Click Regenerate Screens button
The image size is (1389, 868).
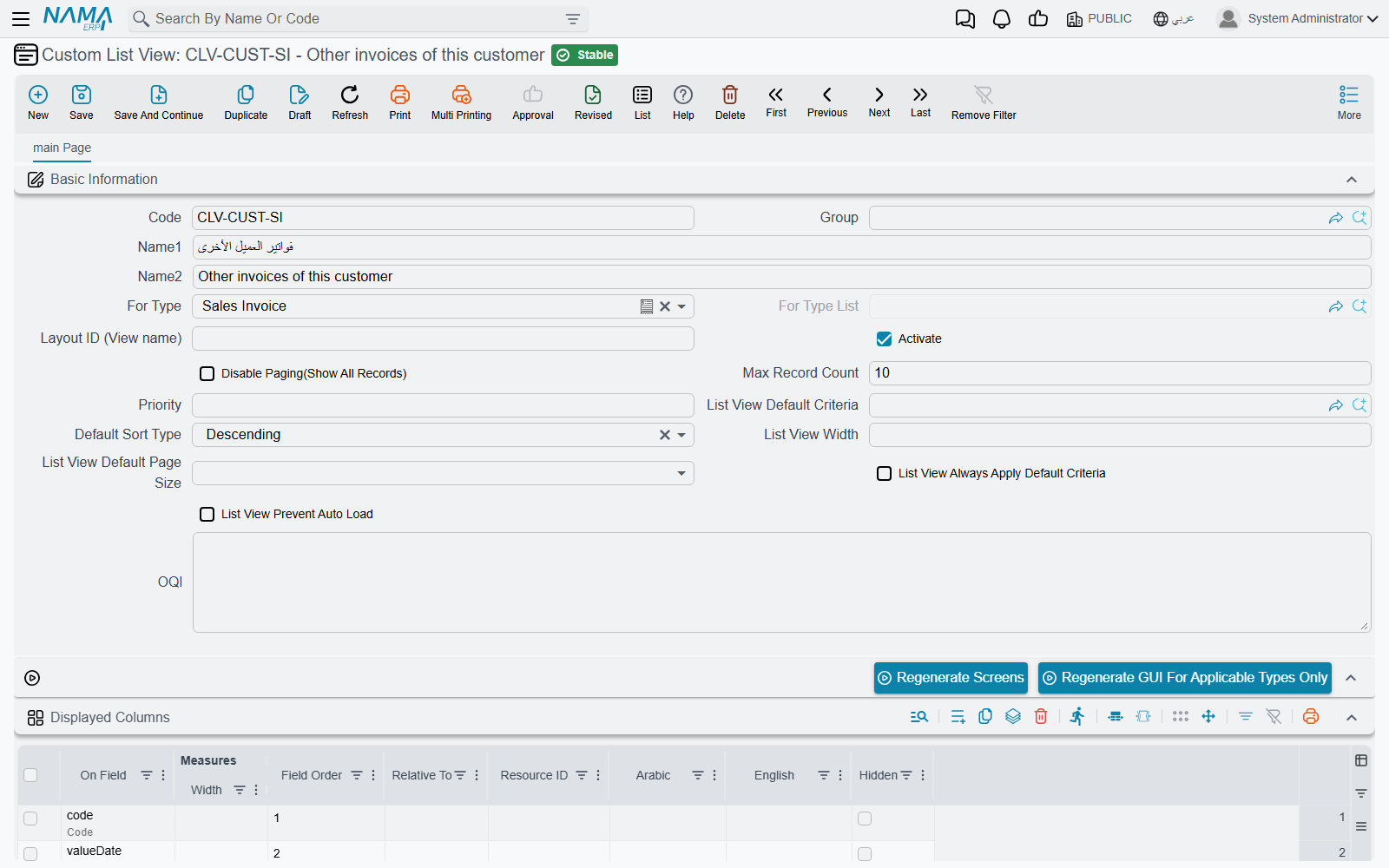pyautogui.click(x=951, y=678)
